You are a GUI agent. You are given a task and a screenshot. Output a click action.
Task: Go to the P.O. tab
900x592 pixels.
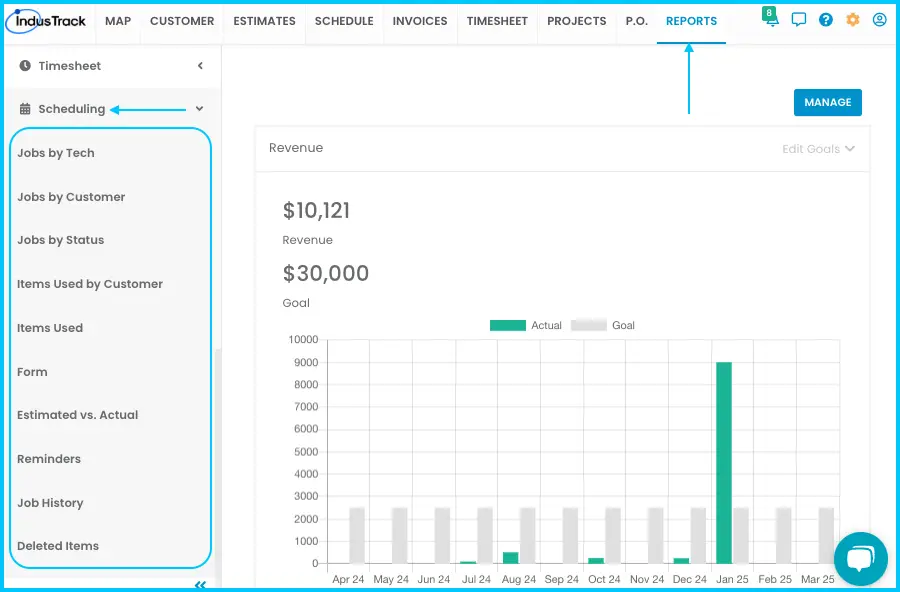pos(637,21)
